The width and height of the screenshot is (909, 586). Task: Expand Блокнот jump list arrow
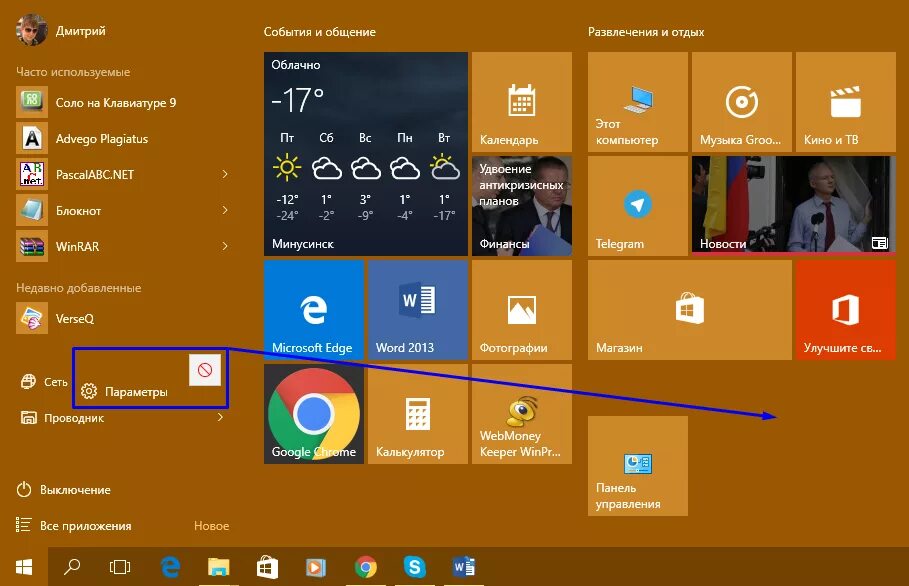(x=225, y=210)
